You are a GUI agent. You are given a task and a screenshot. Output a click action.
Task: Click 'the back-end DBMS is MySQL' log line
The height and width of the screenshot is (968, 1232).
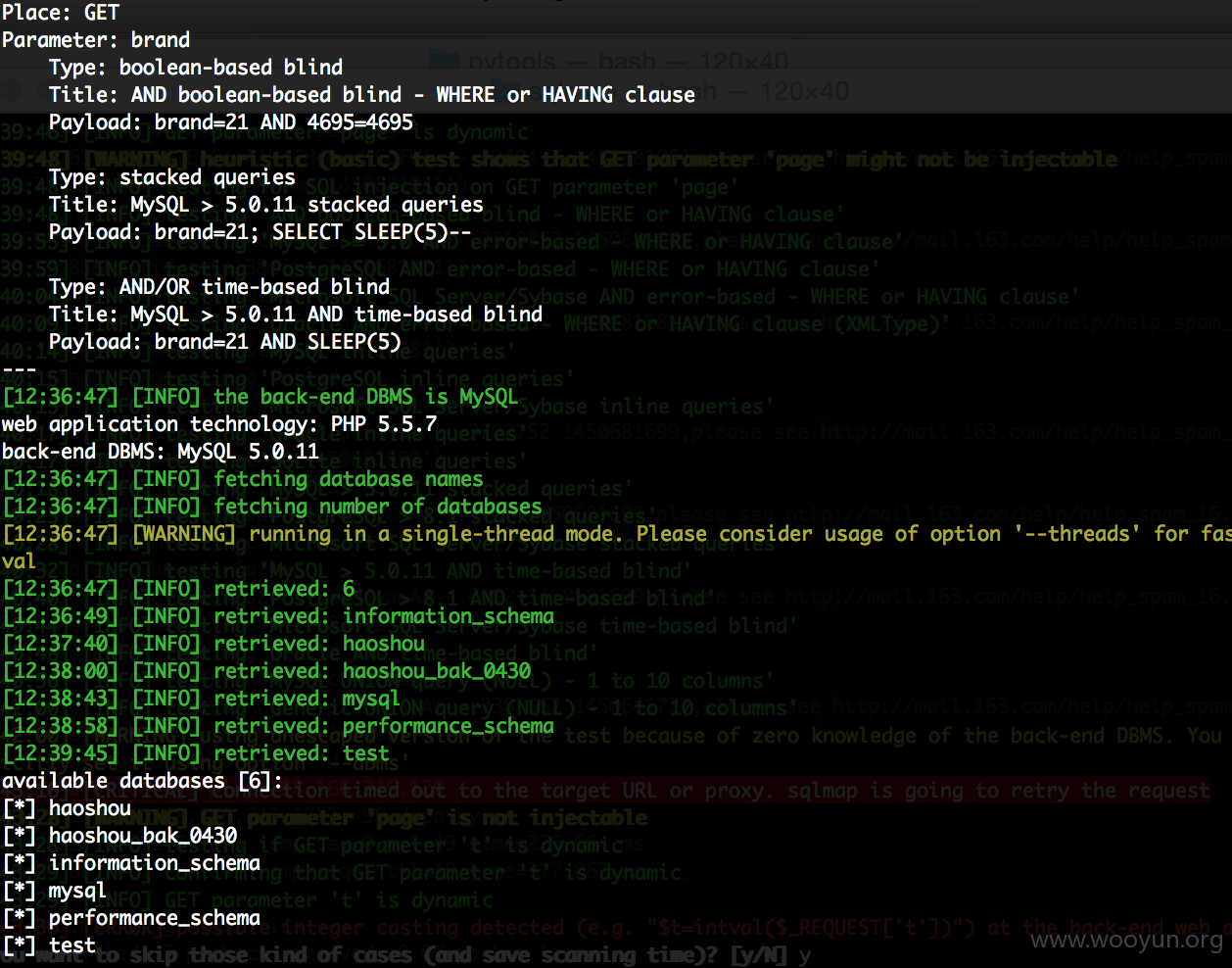[261, 397]
